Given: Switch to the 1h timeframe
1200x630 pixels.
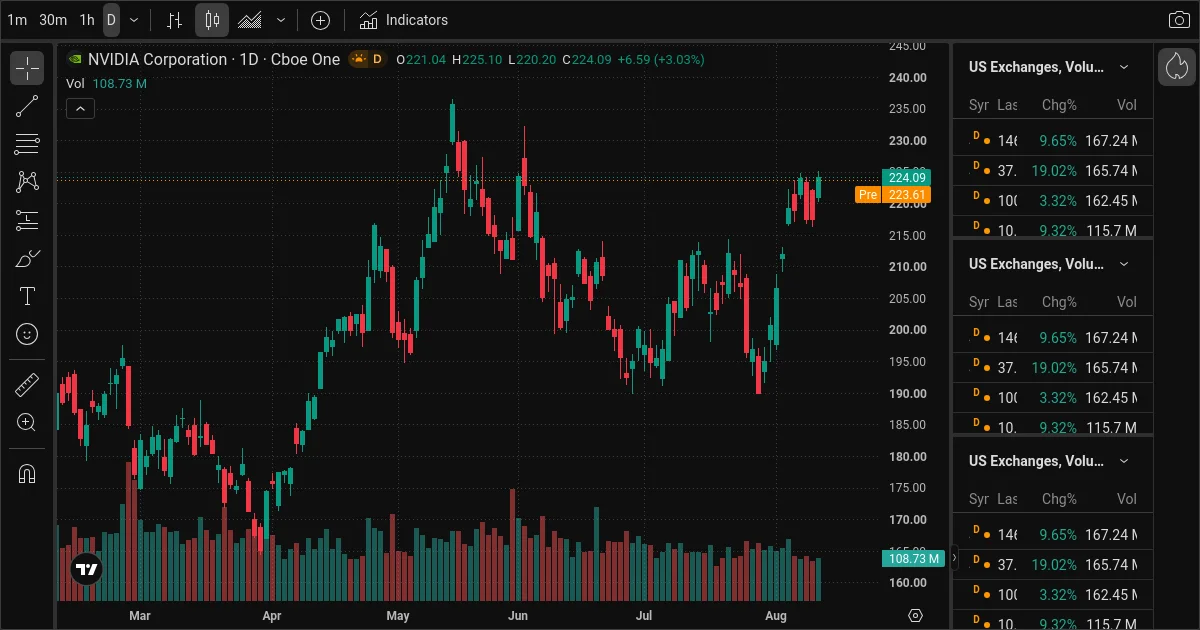Looking at the screenshot, I should click(x=87, y=20).
